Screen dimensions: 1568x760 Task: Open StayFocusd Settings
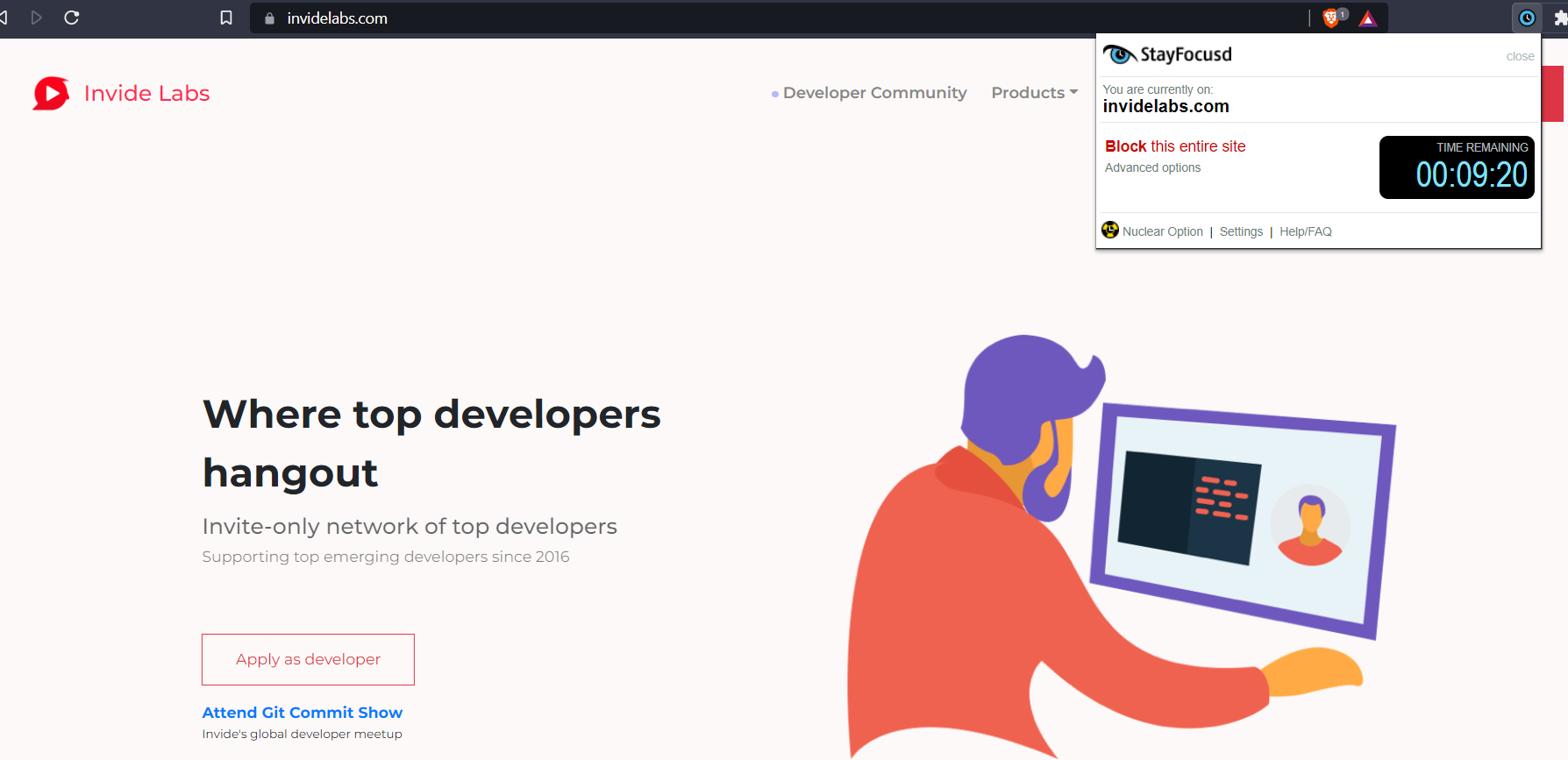(x=1241, y=231)
